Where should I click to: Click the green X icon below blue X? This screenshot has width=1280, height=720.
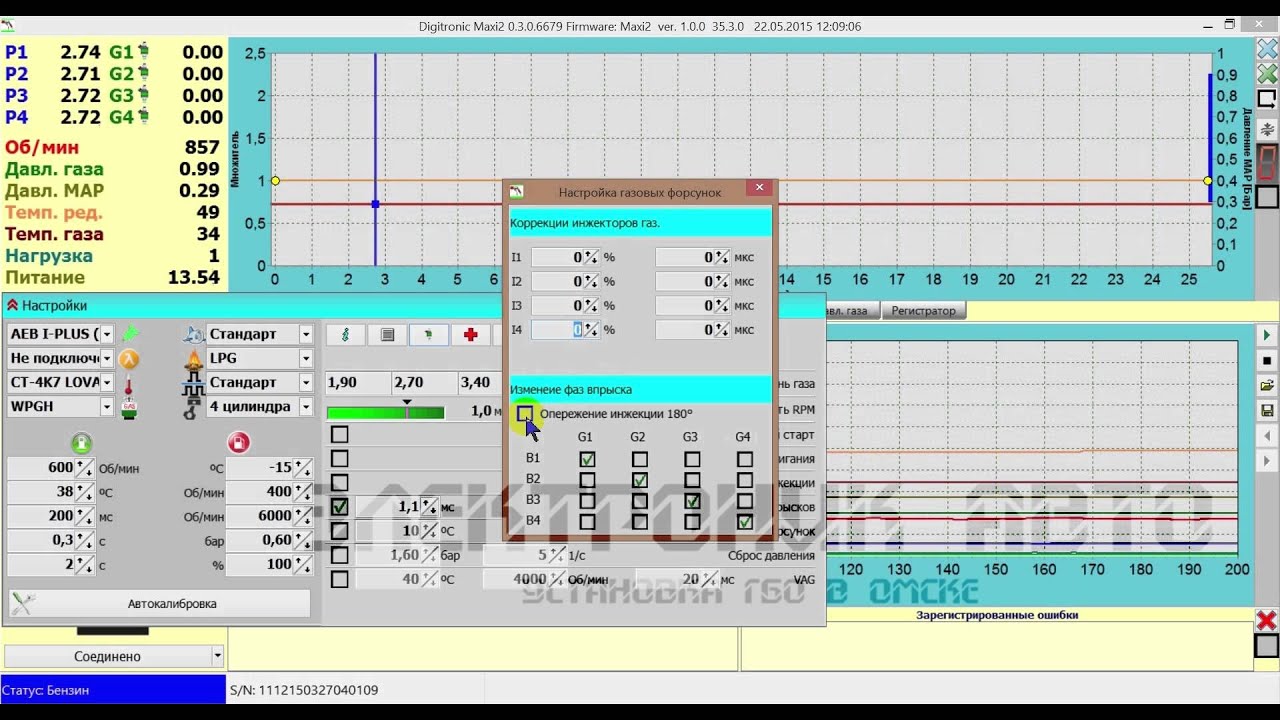pos(1267,75)
